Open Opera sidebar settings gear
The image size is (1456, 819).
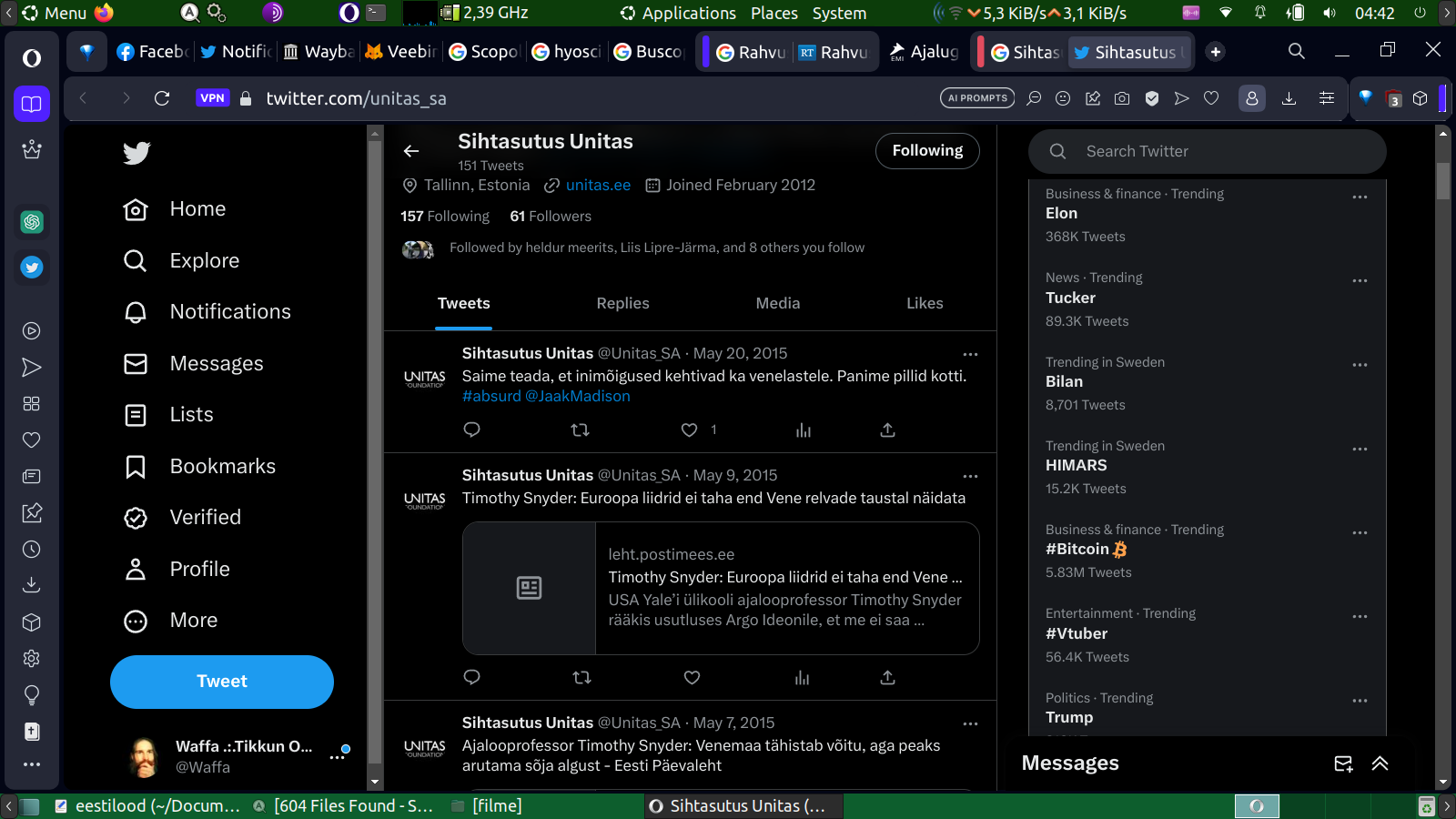pyautogui.click(x=32, y=659)
